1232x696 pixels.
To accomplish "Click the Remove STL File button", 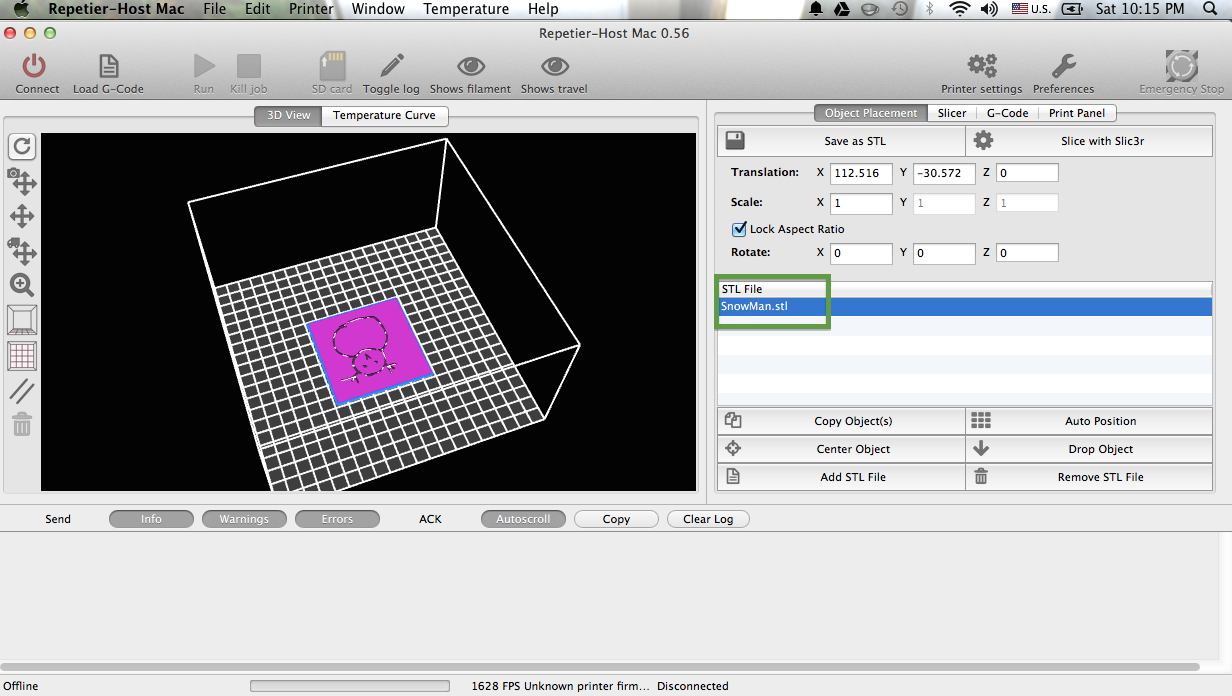I will click(1089, 477).
